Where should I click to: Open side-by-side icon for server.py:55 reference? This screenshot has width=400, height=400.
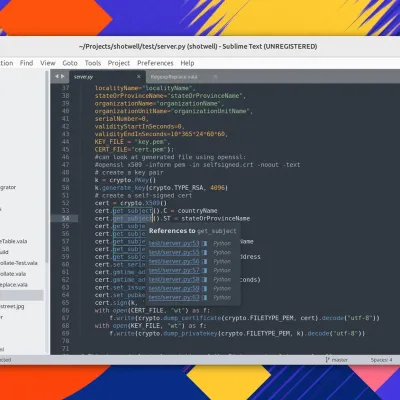tap(204, 253)
